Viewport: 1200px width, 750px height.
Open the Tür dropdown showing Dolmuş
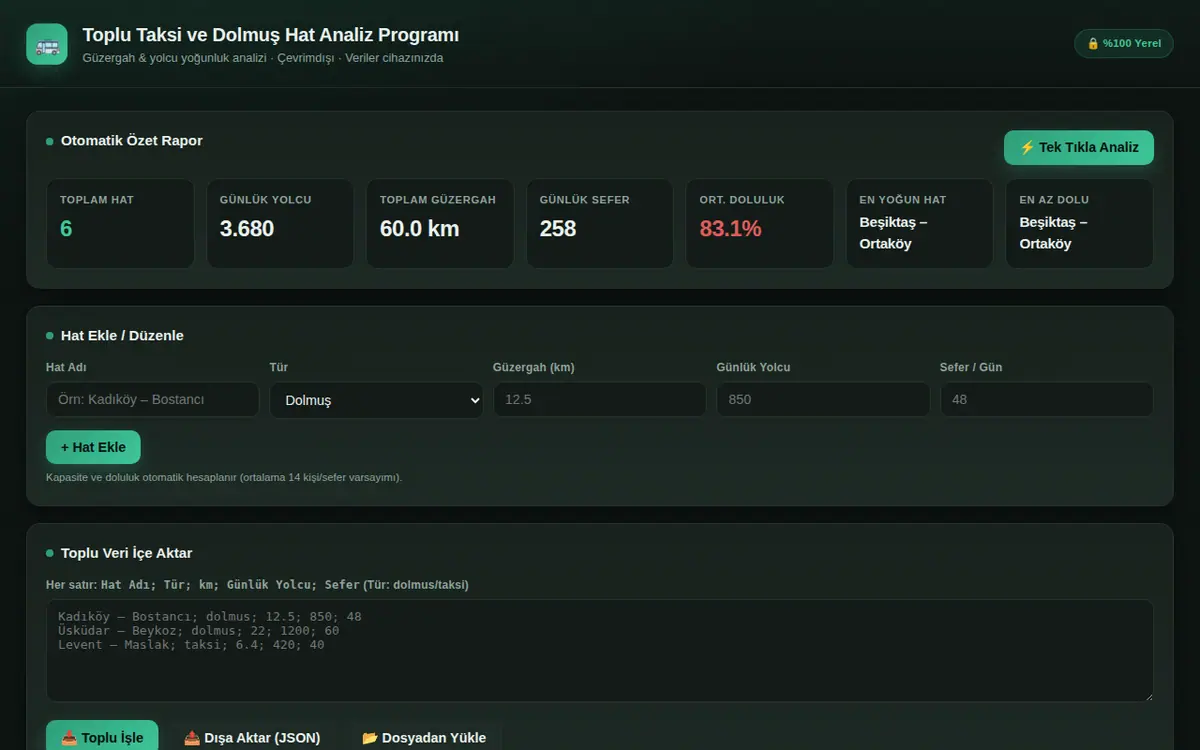[376, 400]
